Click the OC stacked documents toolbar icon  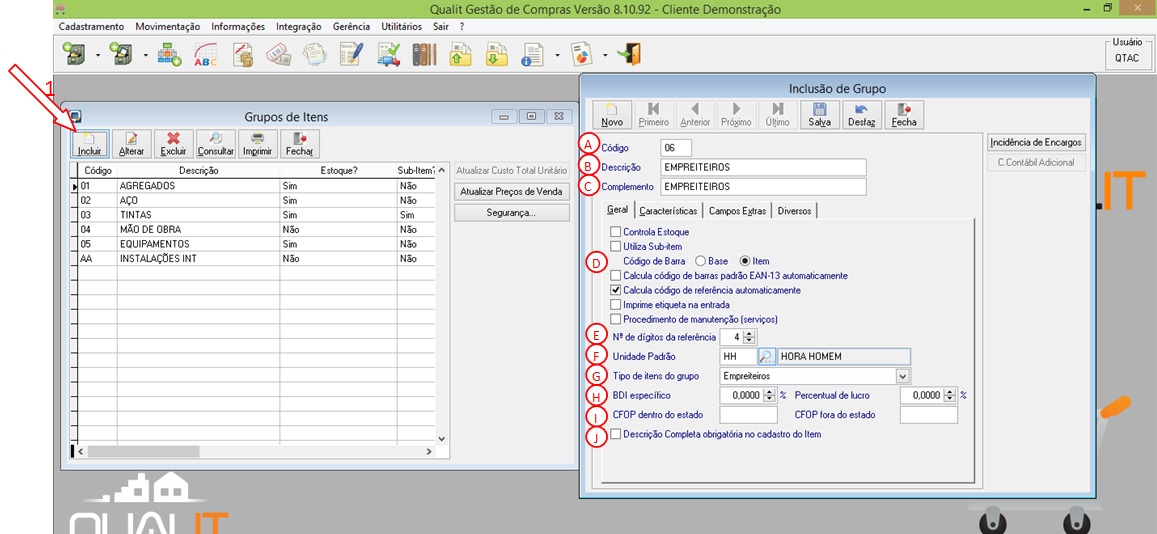[x=316, y=55]
